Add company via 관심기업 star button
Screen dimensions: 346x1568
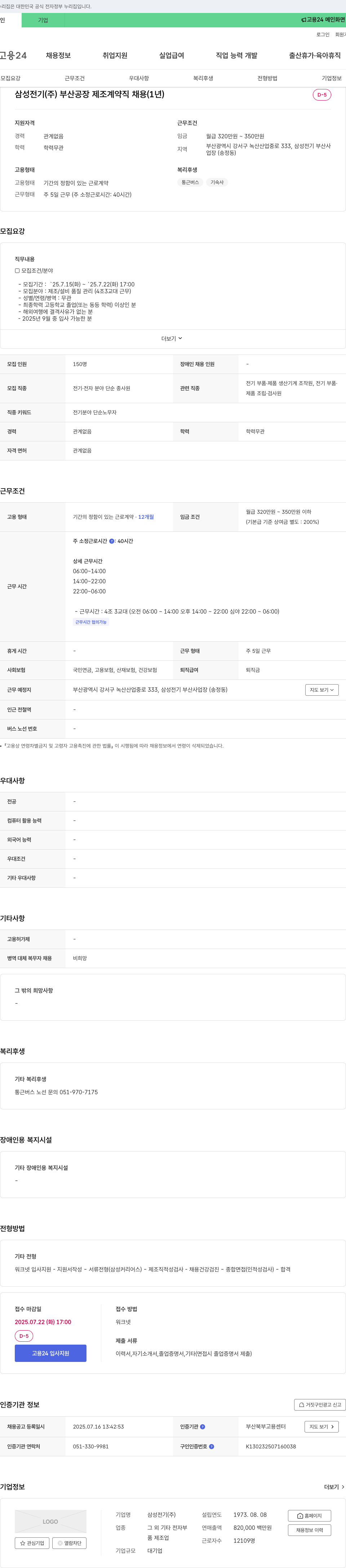pos(32,1543)
